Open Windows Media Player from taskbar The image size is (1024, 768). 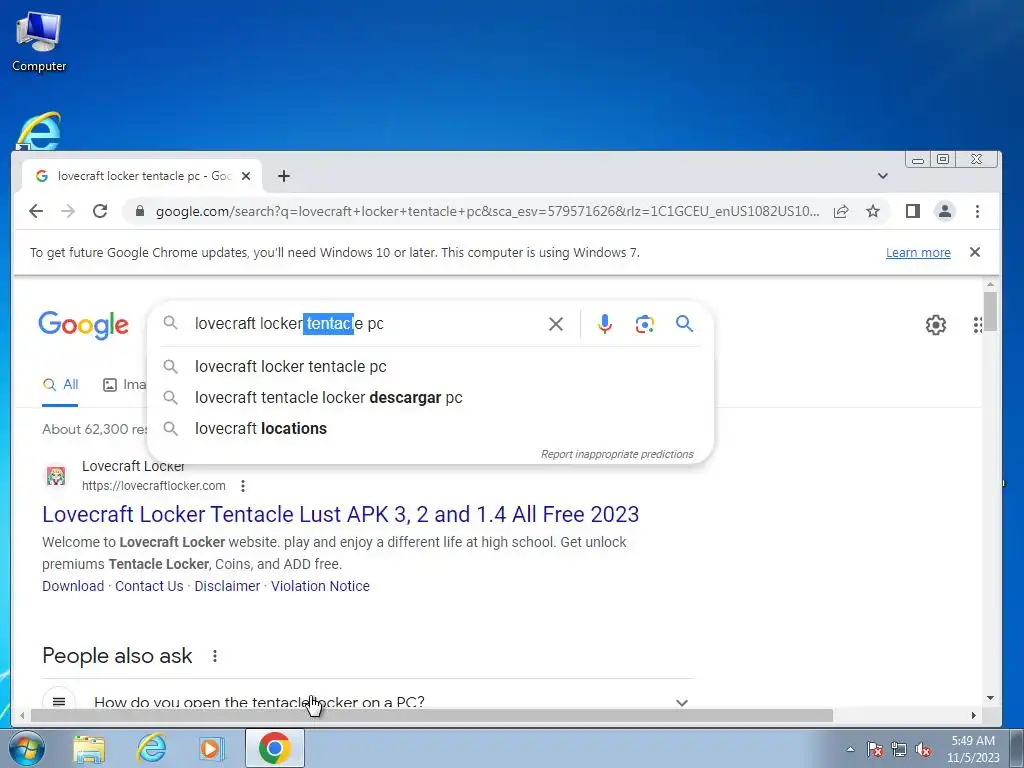coord(211,748)
